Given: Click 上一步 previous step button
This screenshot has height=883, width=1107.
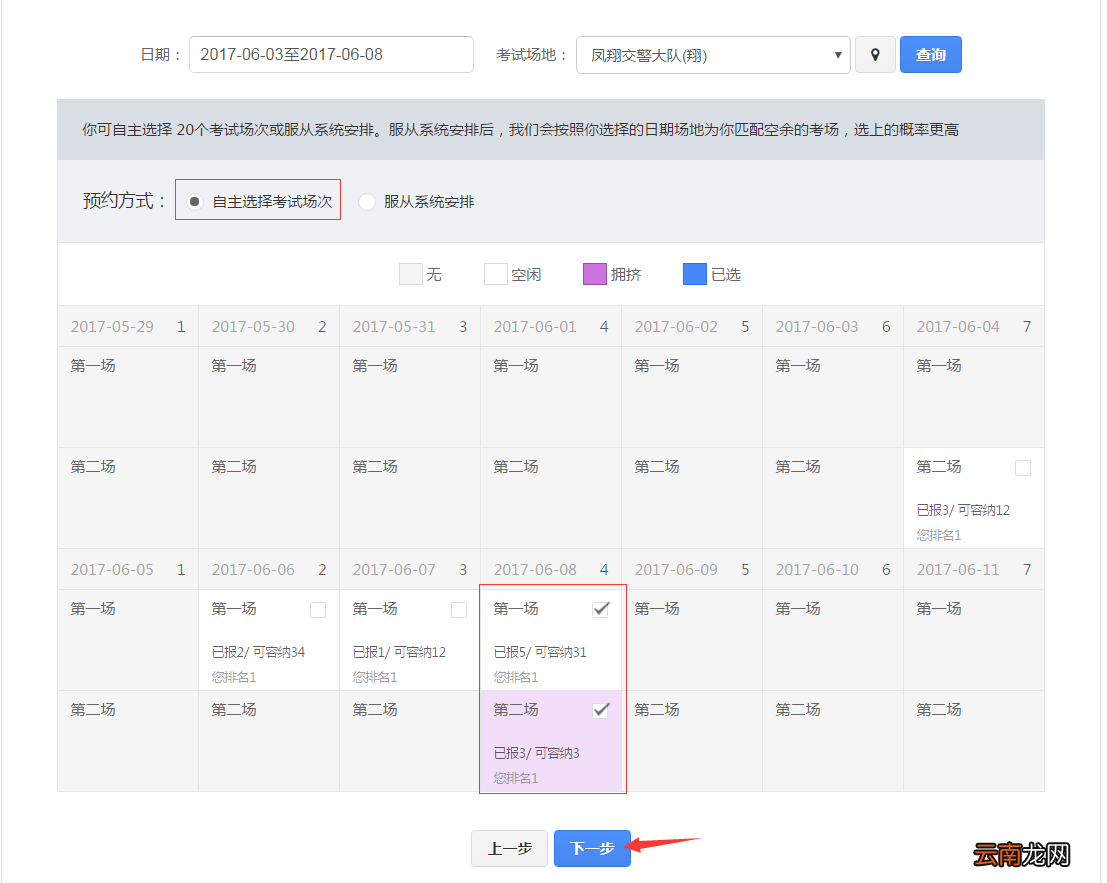Looking at the screenshot, I should click(509, 848).
